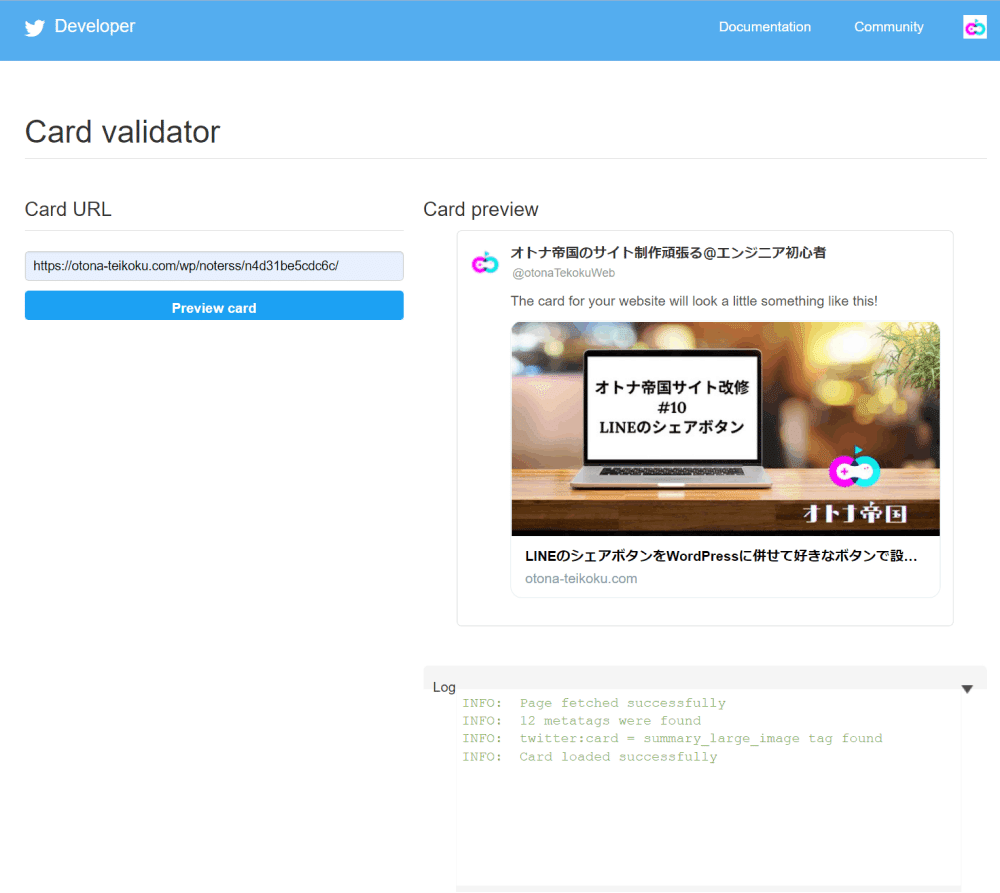The image size is (1000, 893).
Task: Select log line 'Card loaded successfully'
Action: (x=590, y=756)
